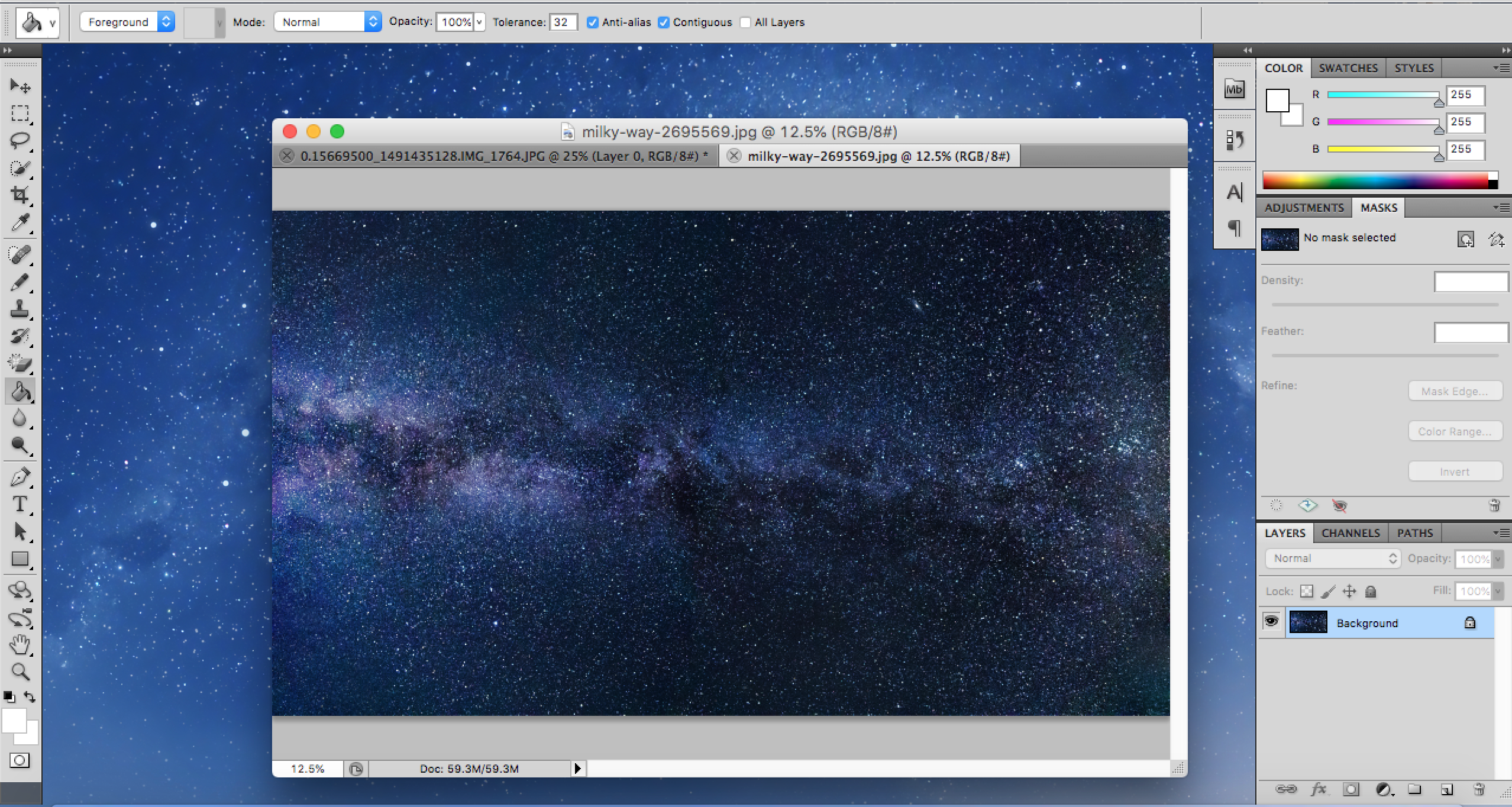The height and width of the screenshot is (807, 1512).
Task: Open the Layers panel options menu
Action: (1501, 533)
